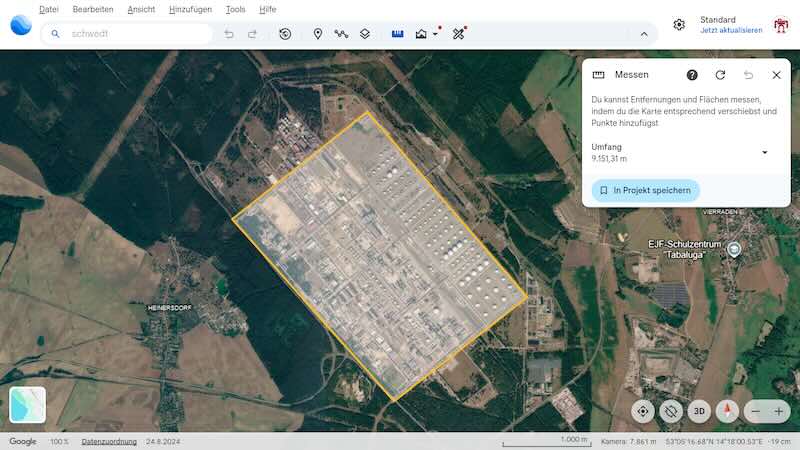Click the Jetzt aktualisieren link
Viewport: 800px width, 450px height.
click(x=731, y=30)
